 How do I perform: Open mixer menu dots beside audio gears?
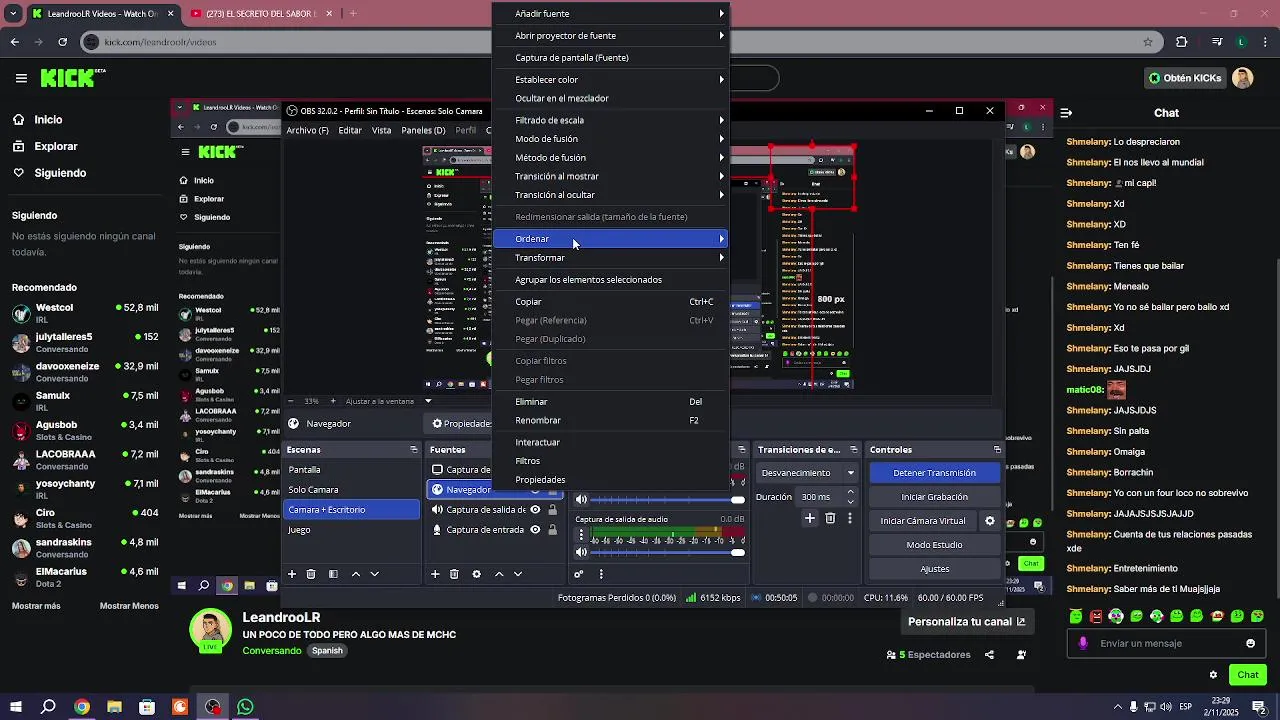pos(601,574)
